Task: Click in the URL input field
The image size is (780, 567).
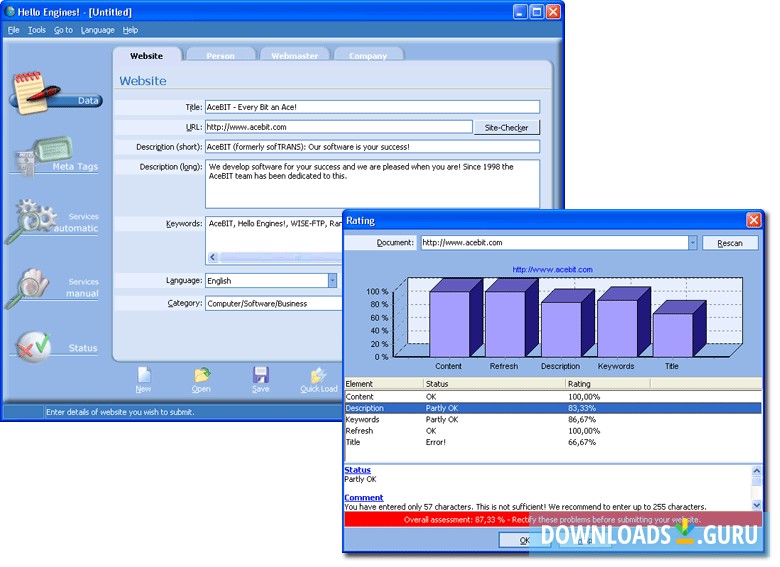Action: click(x=339, y=127)
